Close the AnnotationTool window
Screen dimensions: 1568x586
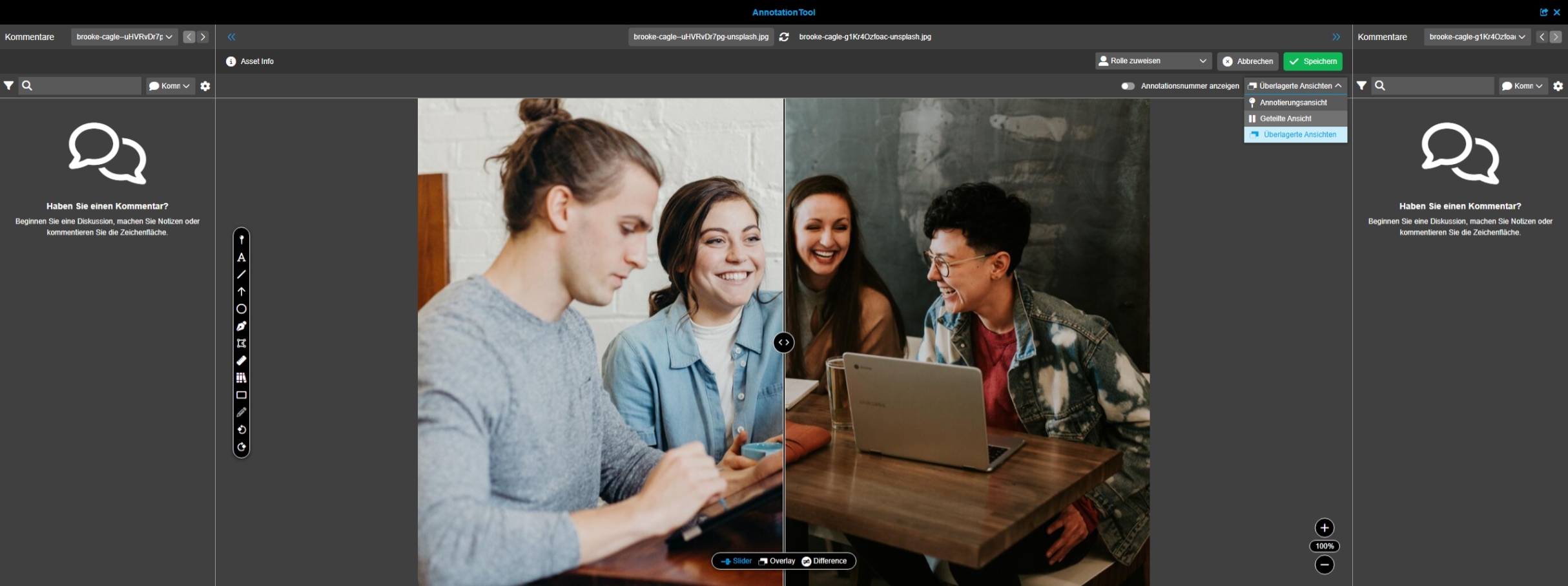(1557, 12)
